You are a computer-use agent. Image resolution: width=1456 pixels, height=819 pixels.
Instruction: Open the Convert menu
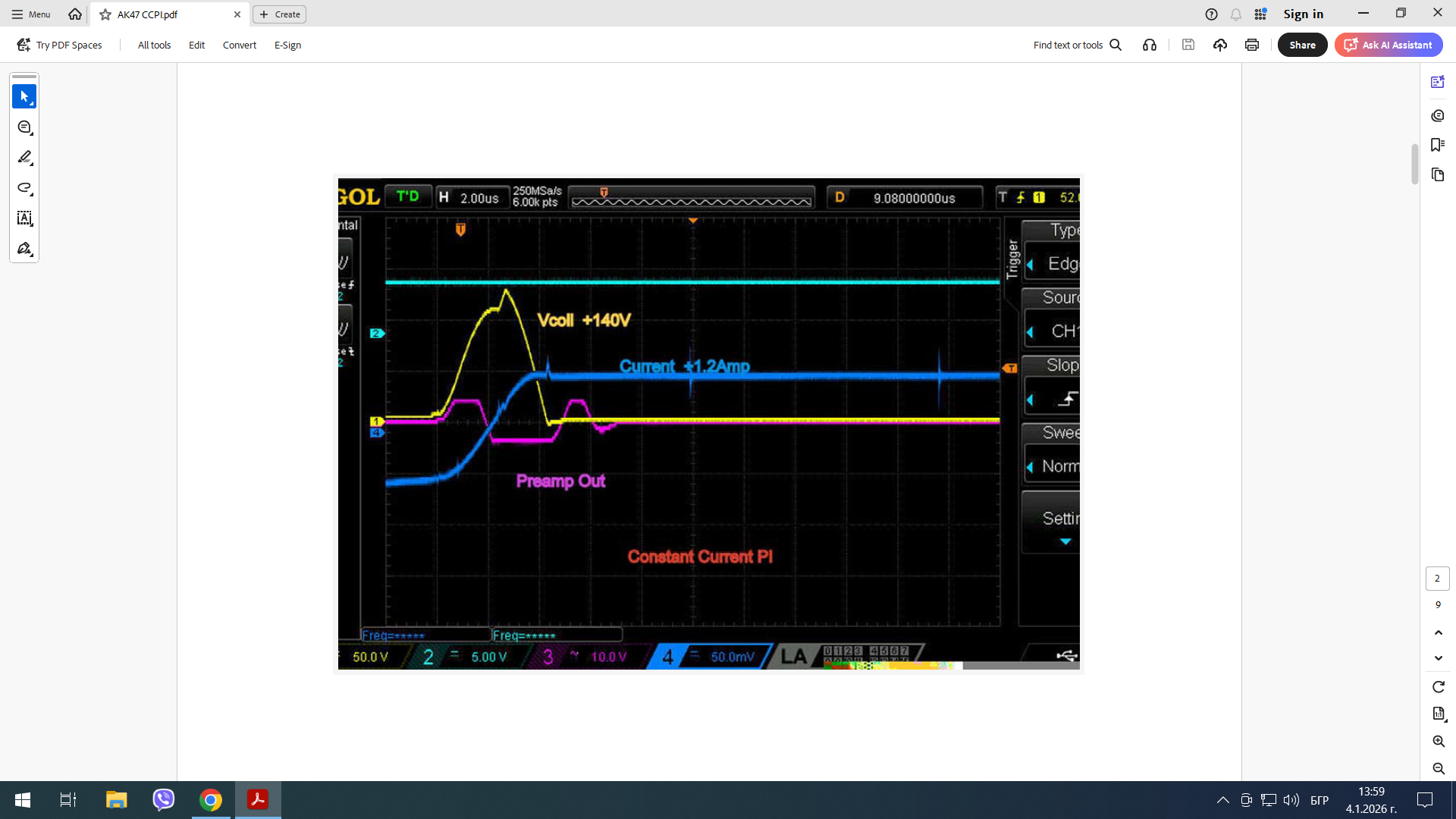pos(240,45)
